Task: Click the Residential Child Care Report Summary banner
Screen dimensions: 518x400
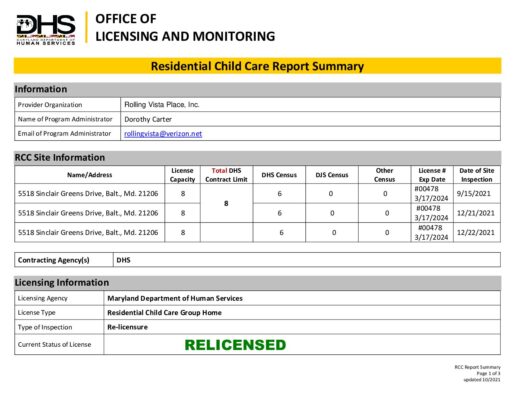Action: click(257, 66)
